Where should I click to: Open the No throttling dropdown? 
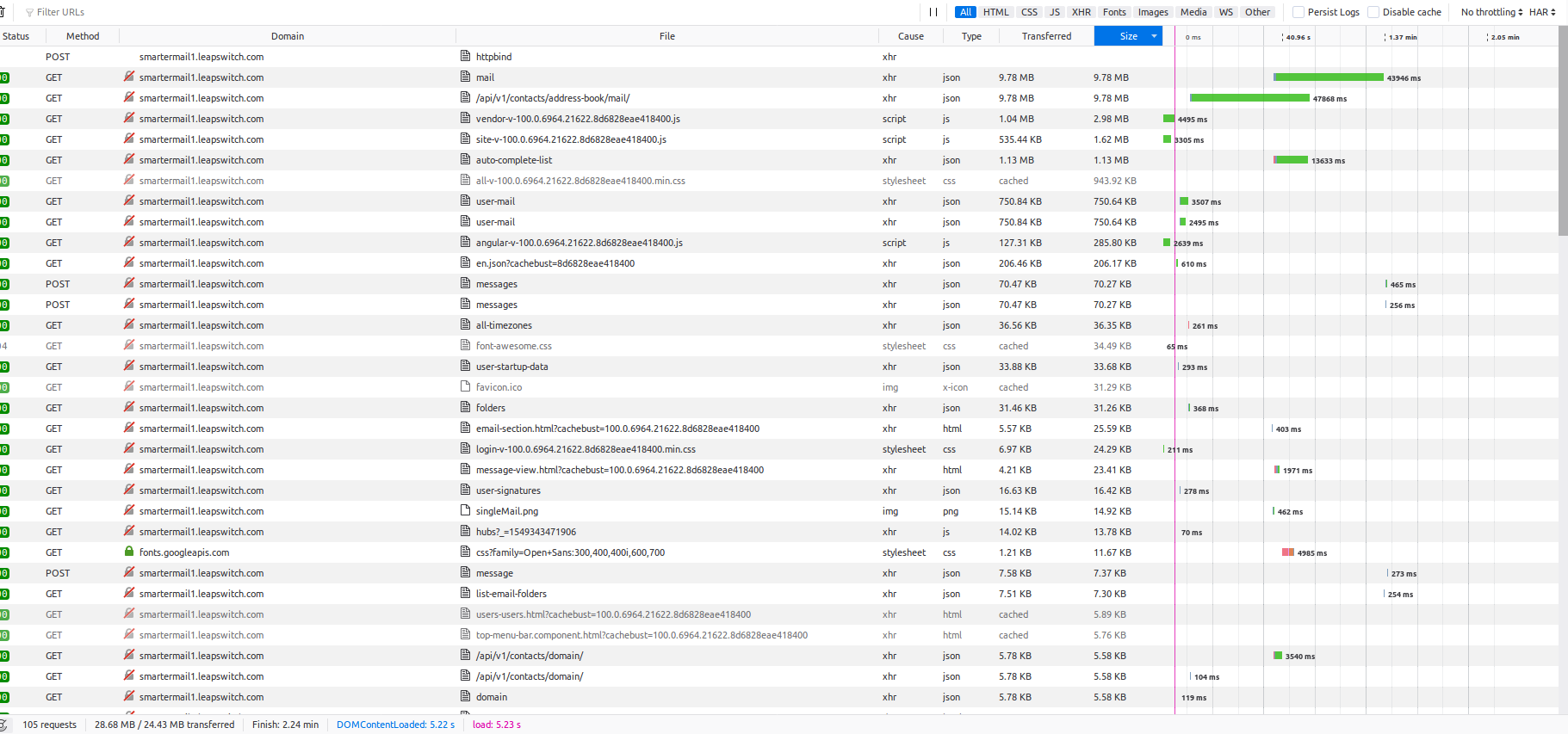pyautogui.click(x=1491, y=12)
